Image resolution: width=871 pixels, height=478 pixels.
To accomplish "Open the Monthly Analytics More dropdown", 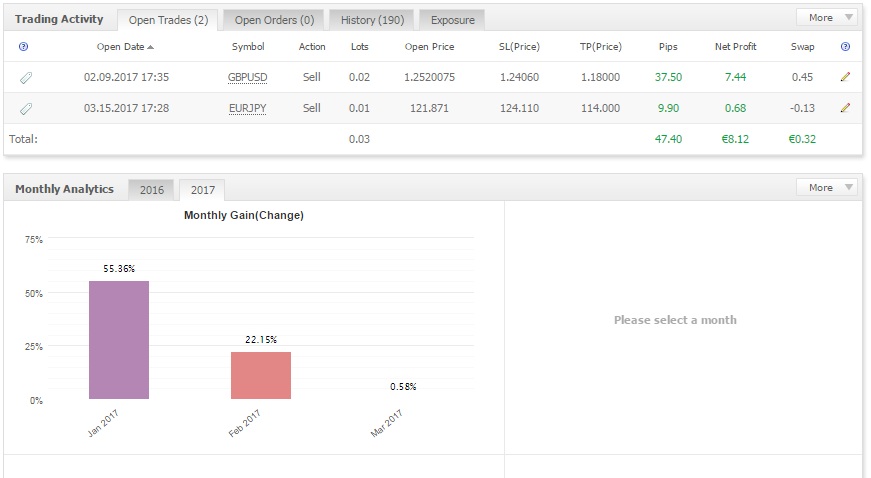I will click(x=826, y=188).
